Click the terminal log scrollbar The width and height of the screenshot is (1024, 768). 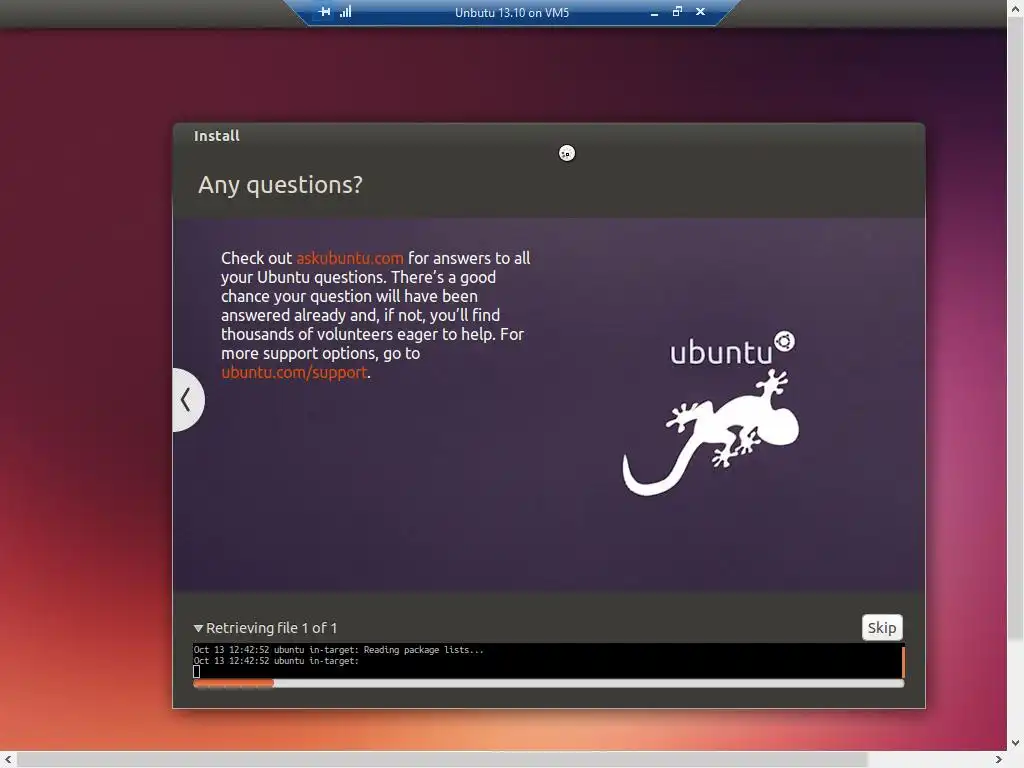click(x=903, y=662)
